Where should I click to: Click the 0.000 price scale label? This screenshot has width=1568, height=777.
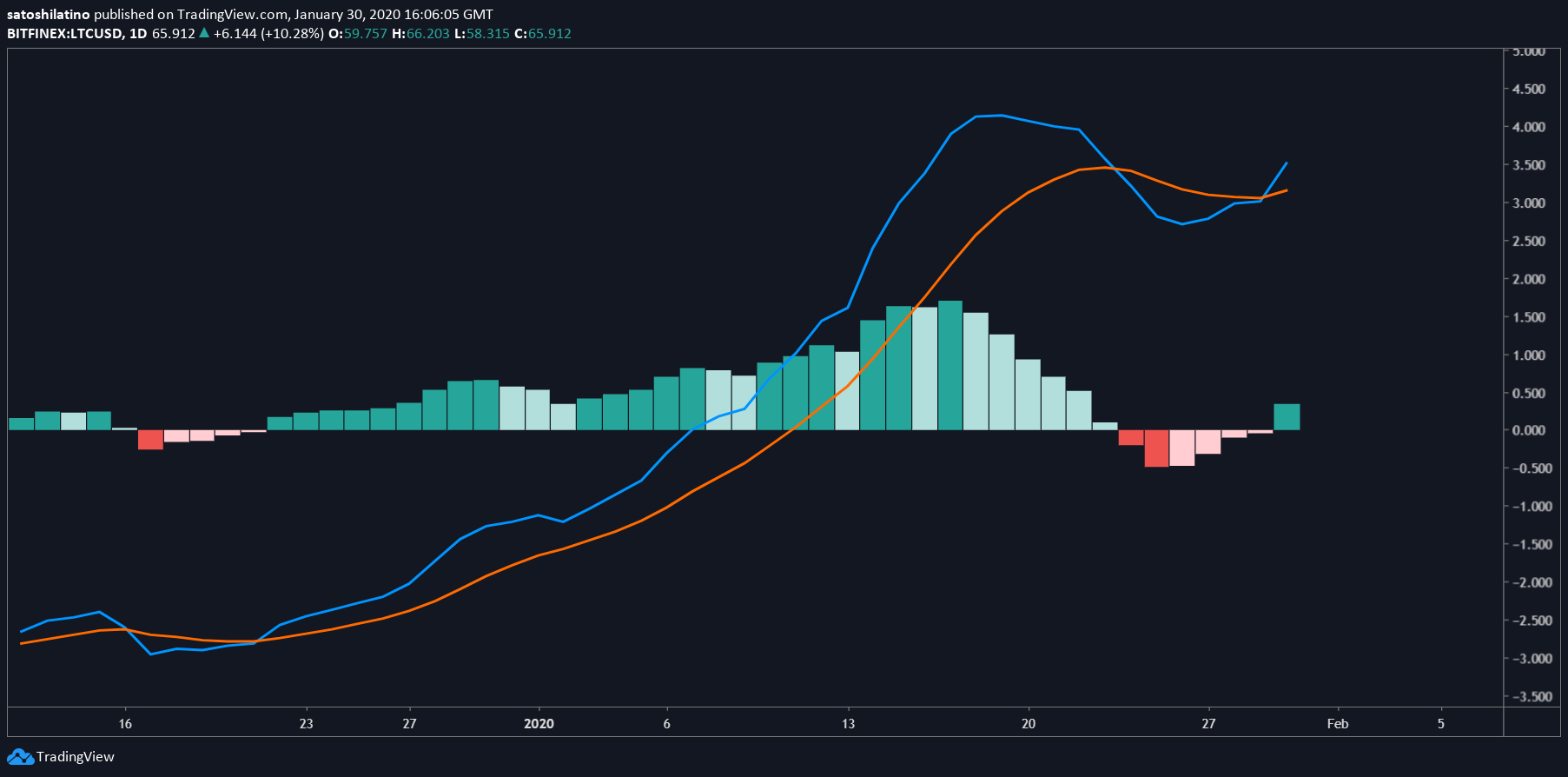tap(1529, 430)
